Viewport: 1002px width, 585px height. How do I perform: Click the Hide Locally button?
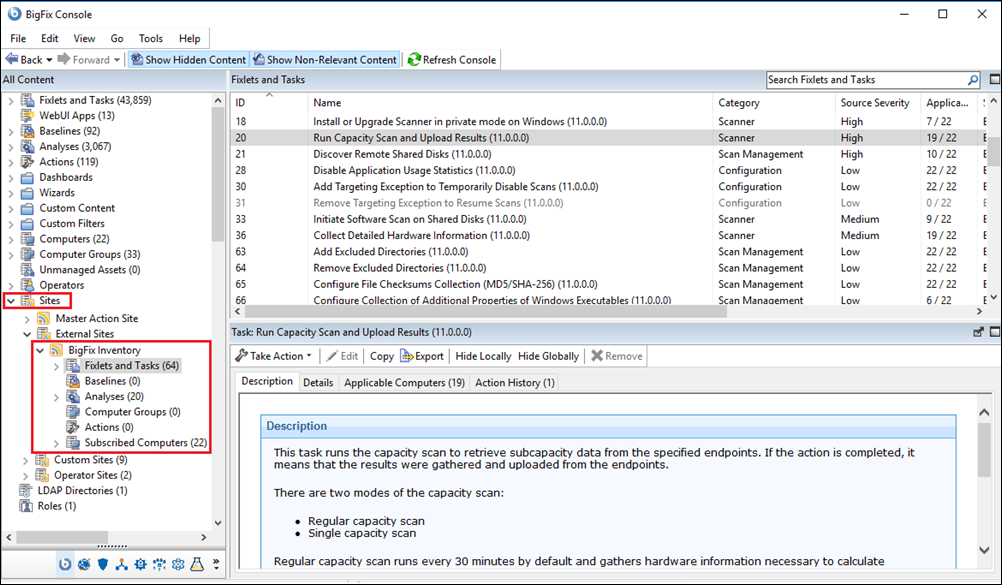point(483,356)
